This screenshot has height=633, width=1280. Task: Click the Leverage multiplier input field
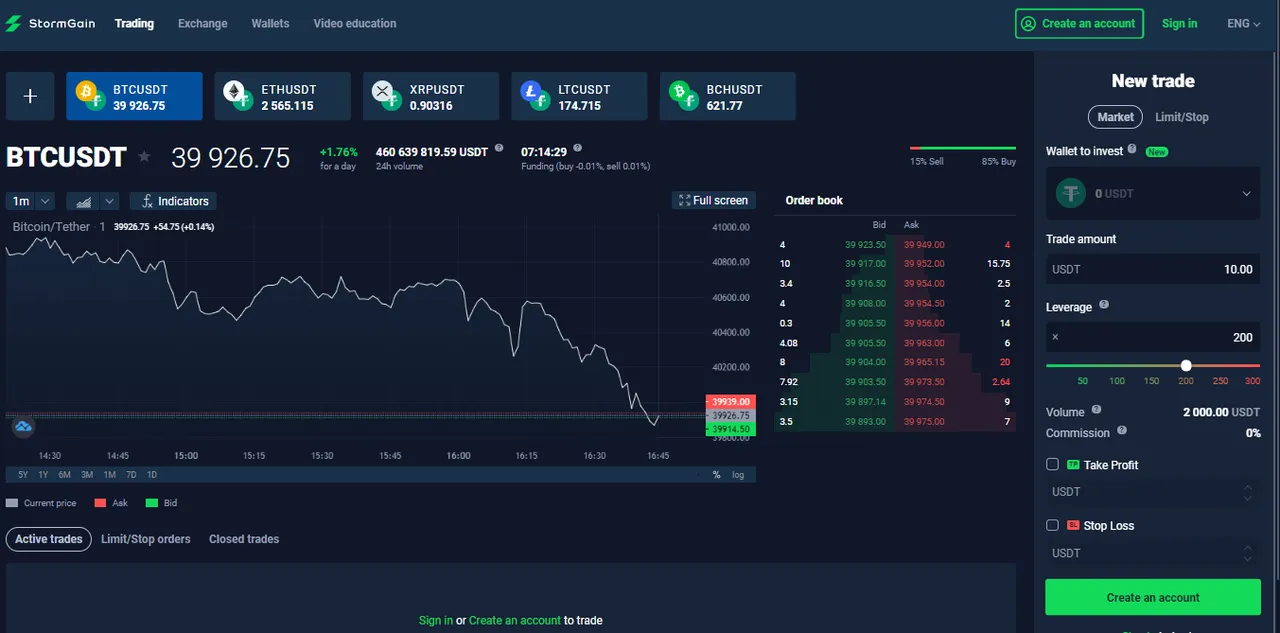pos(1153,337)
